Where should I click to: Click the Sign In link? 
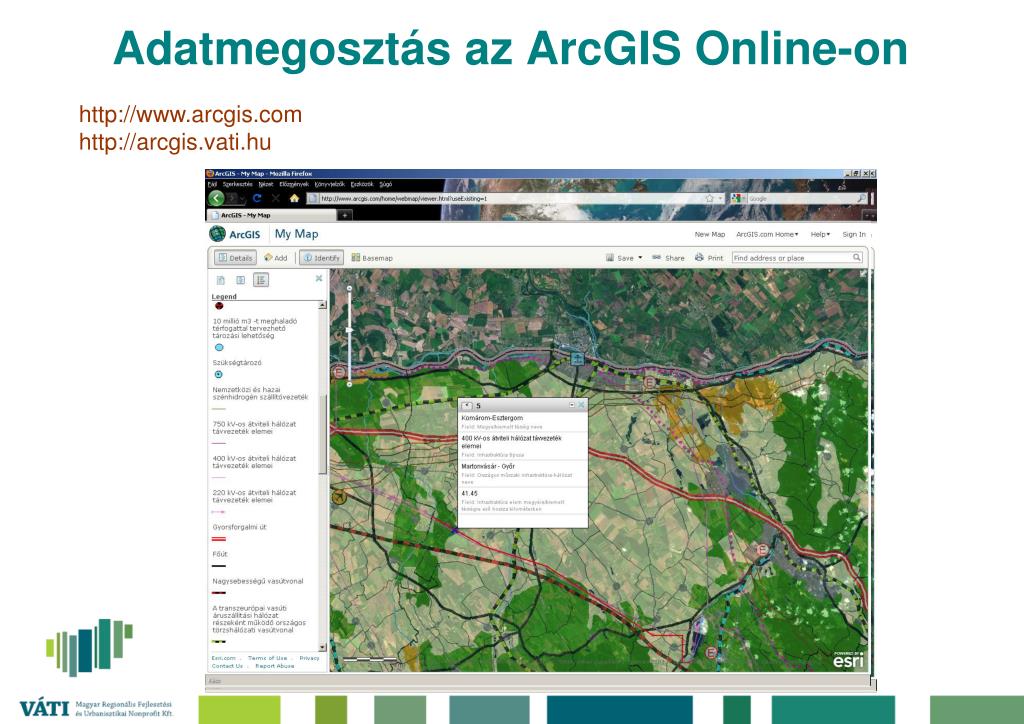click(854, 234)
